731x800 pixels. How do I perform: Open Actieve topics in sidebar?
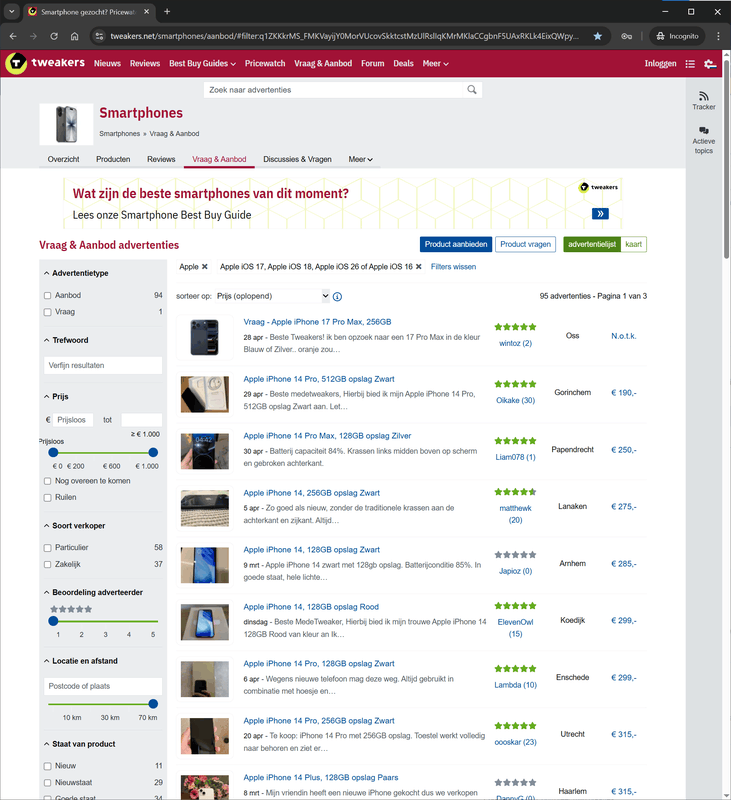[703, 140]
